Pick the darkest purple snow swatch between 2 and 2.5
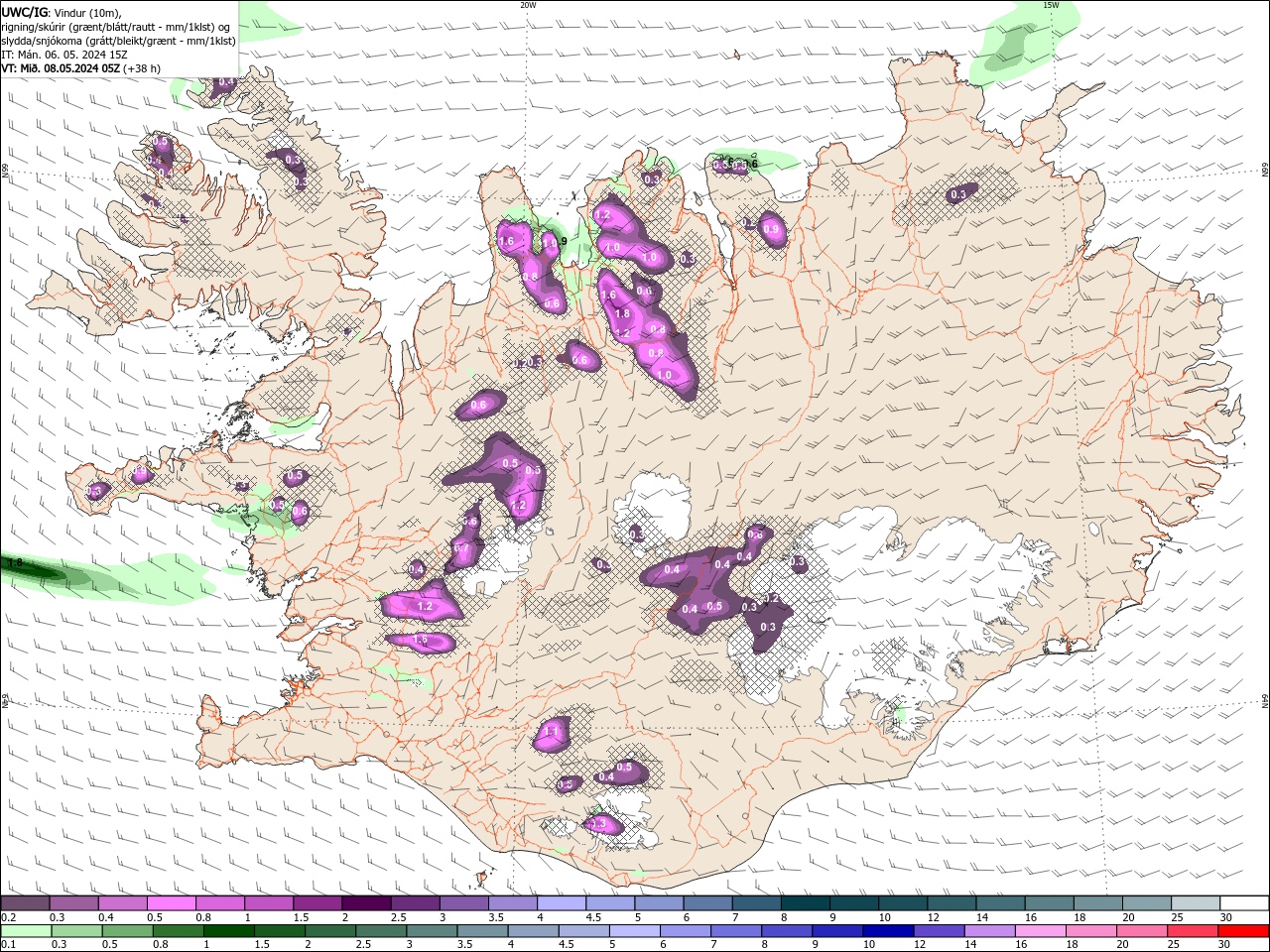The image size is (1270, 952). 366,903
